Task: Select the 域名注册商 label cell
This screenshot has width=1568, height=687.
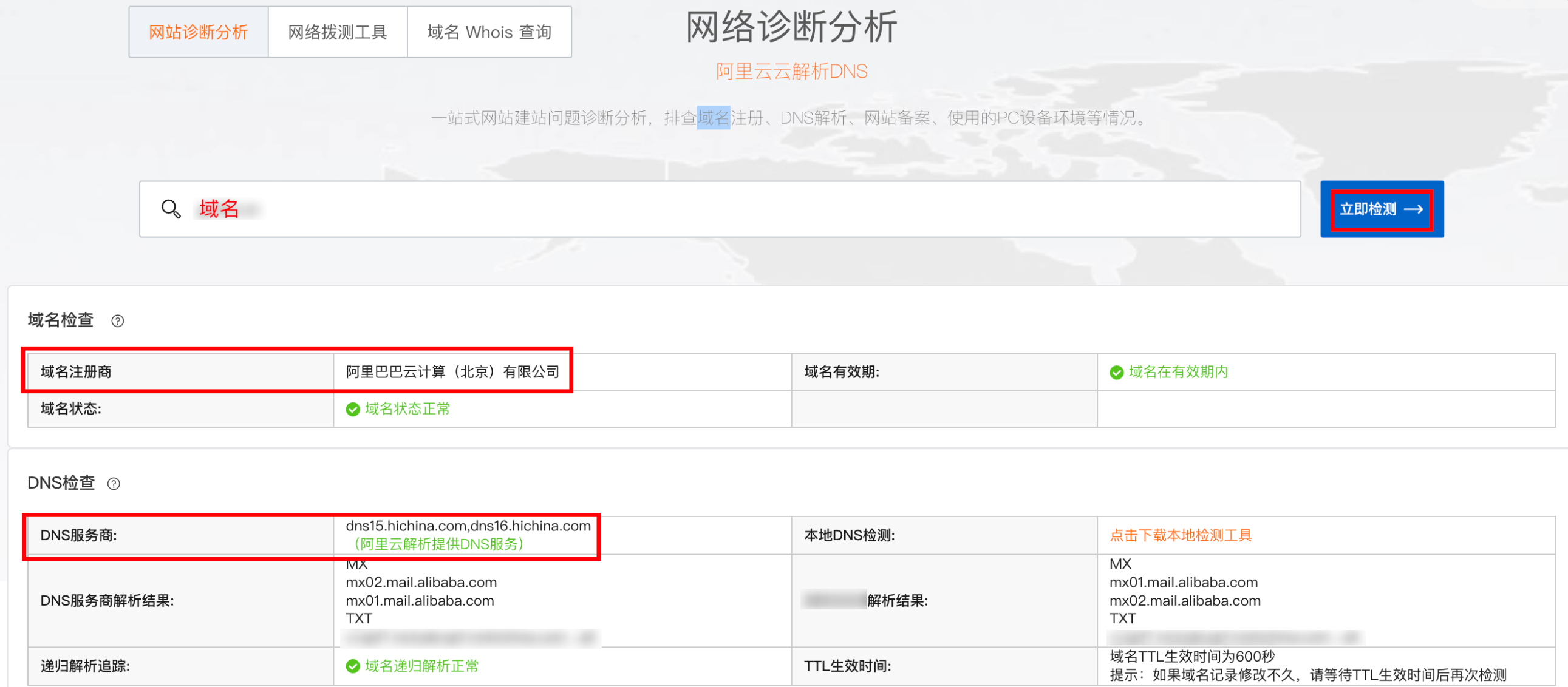Action: [x=180, y=372]
